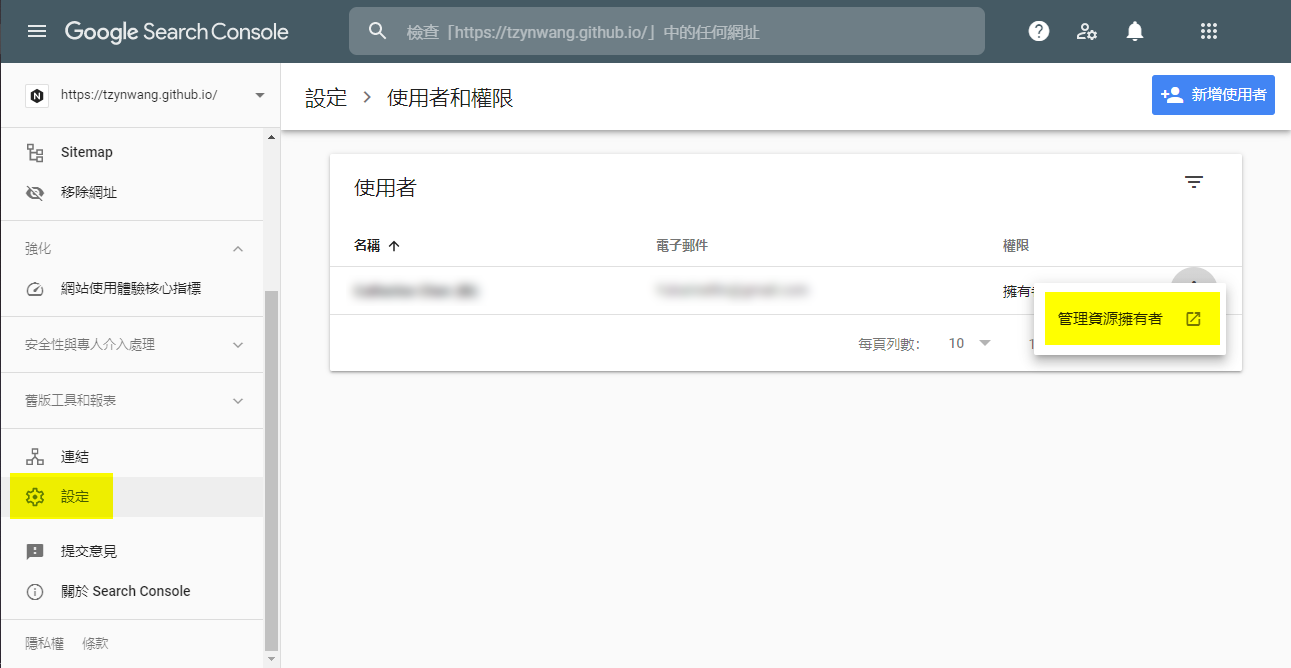Click the 權限 column header
This screenshot has width=1291, height=668.
coord(1016,246)
